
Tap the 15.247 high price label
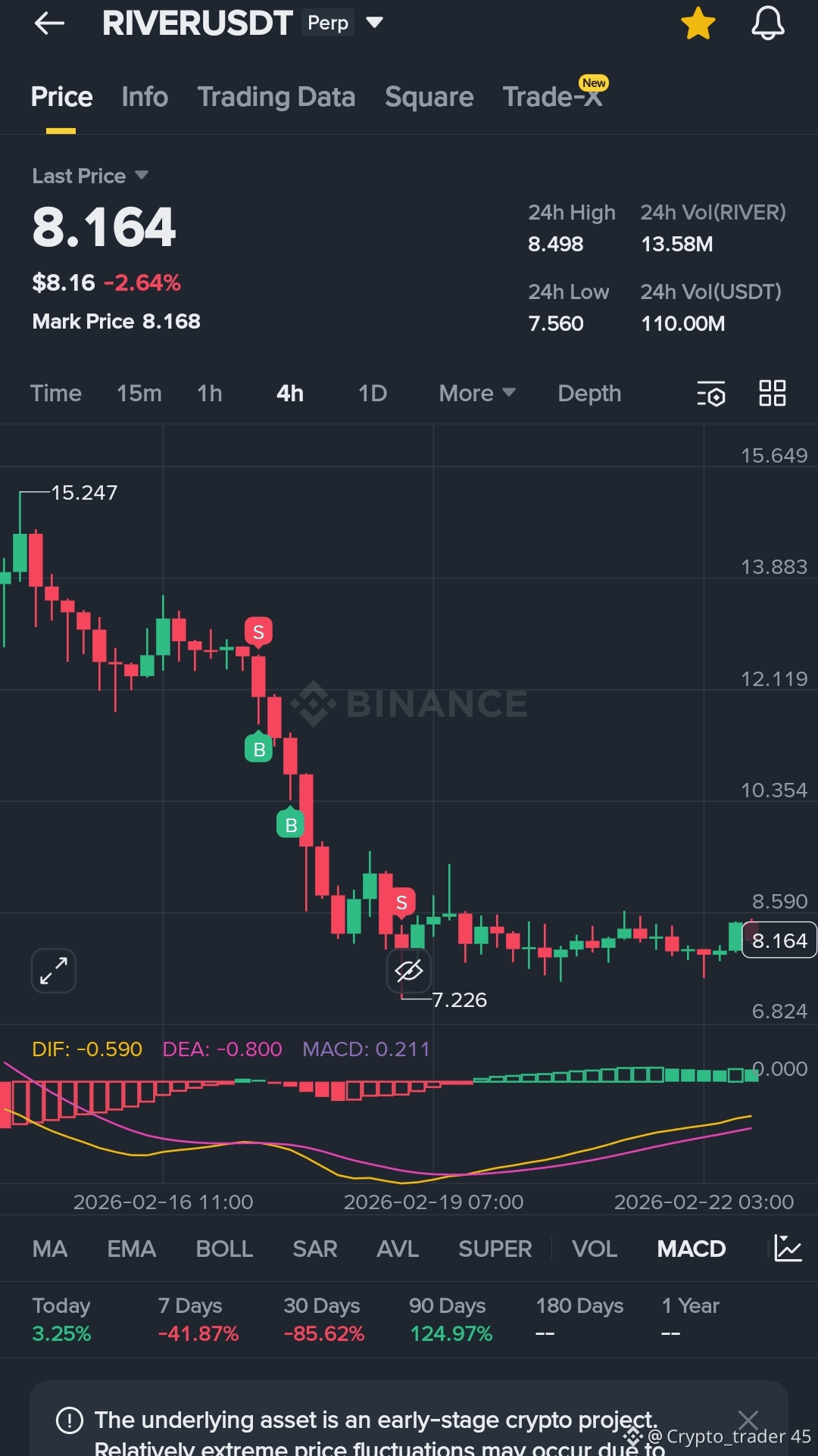coord(84,492)
